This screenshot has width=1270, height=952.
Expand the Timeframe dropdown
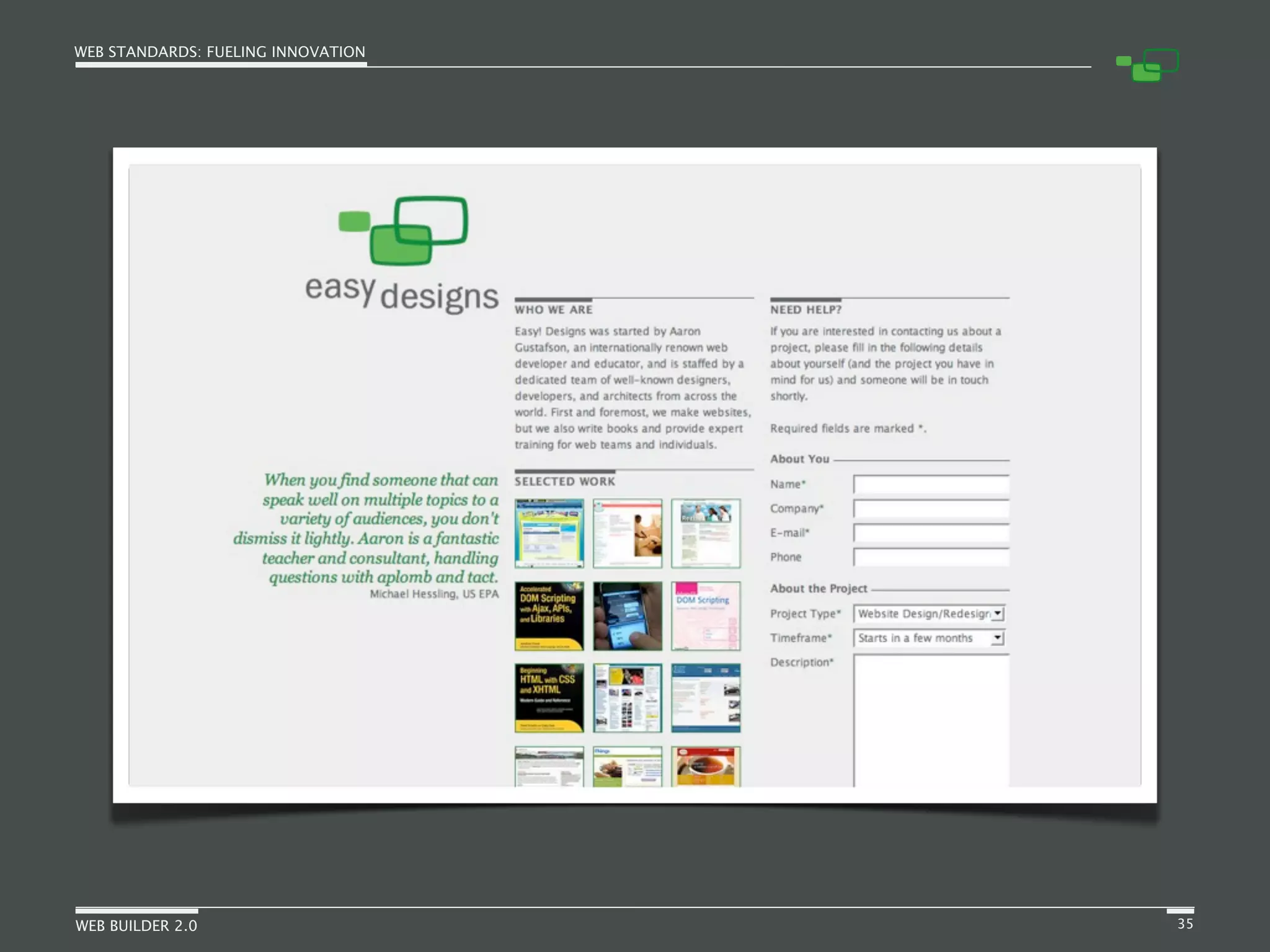pos(923,638)
